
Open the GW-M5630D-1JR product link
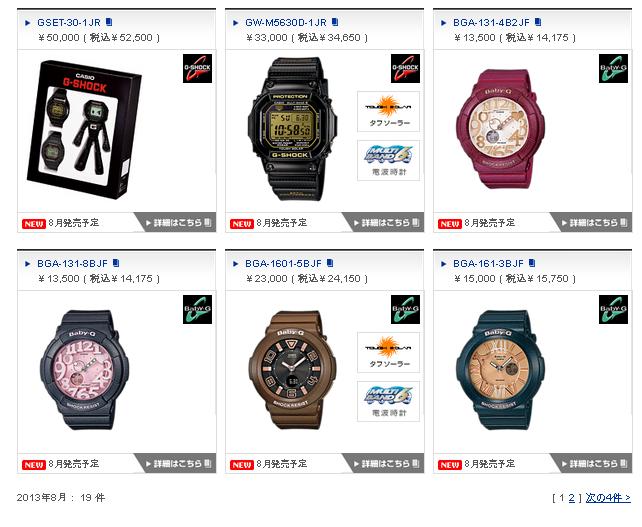286,23
